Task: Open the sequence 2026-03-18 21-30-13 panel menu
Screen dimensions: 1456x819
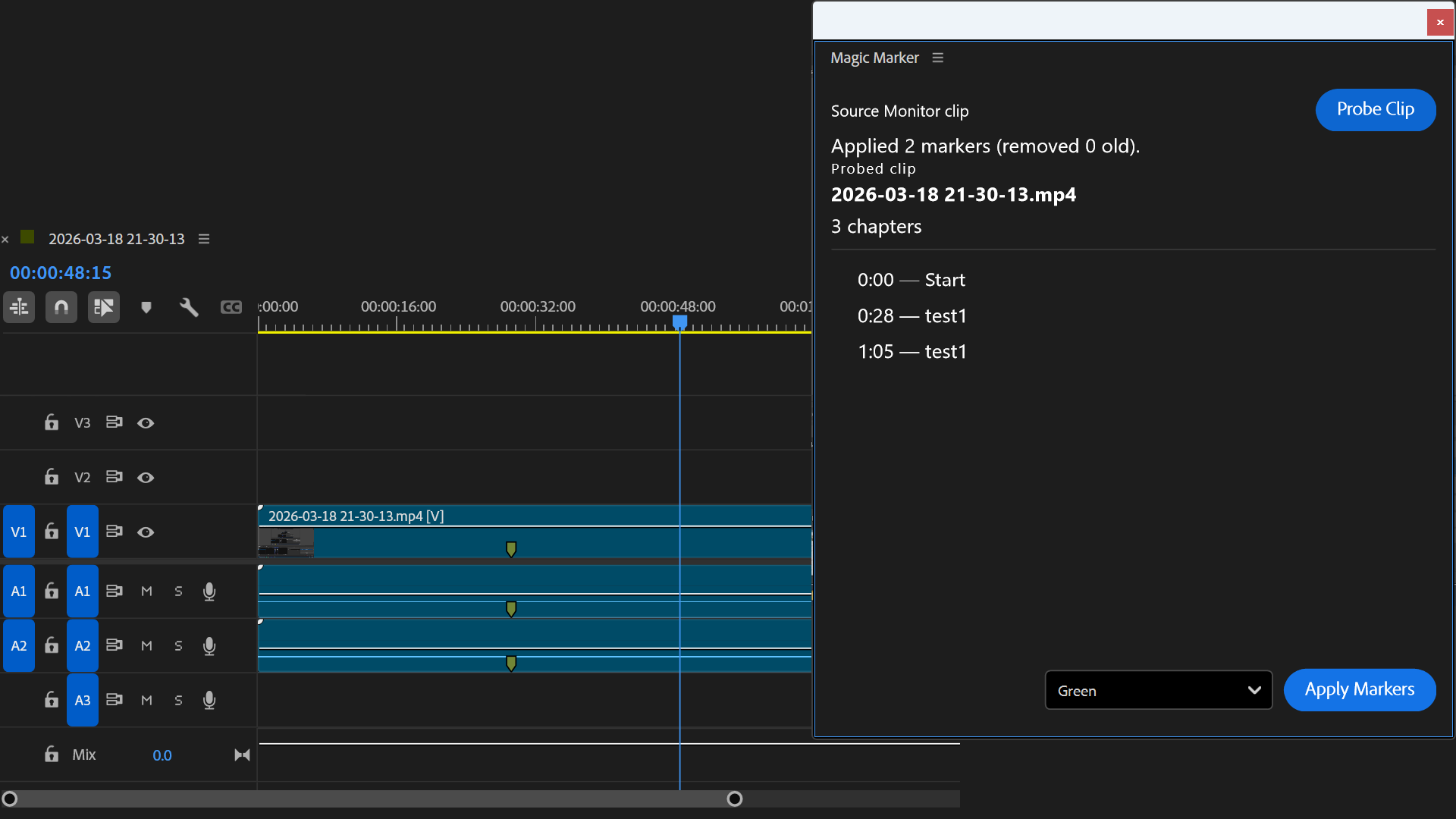Action: [204, 239]
